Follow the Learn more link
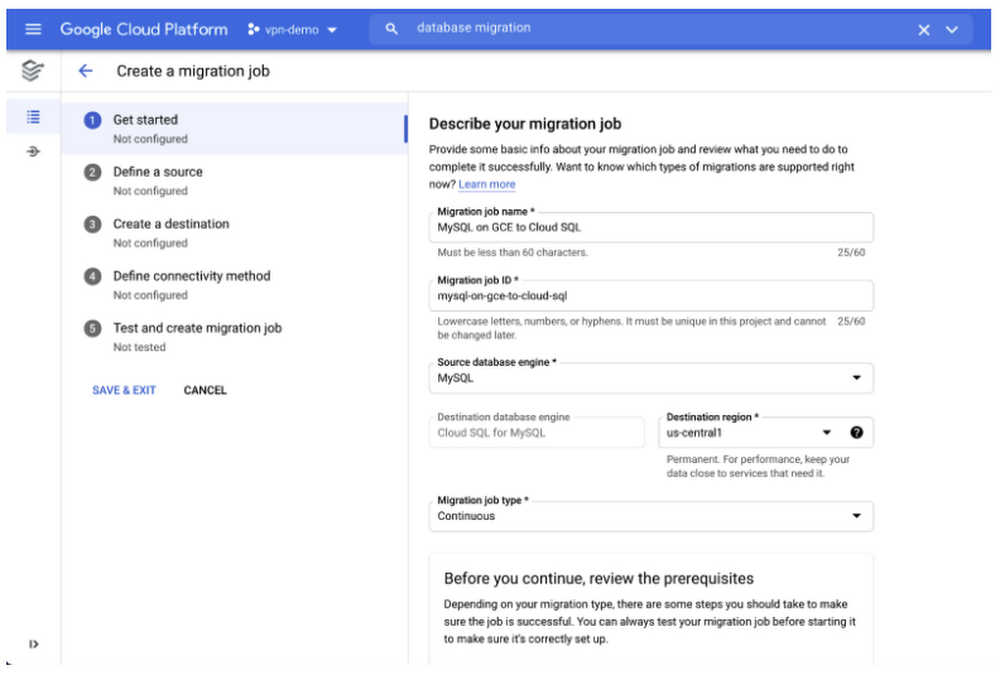This screenshot has height=699, width=1000. (x=487, y=184)
